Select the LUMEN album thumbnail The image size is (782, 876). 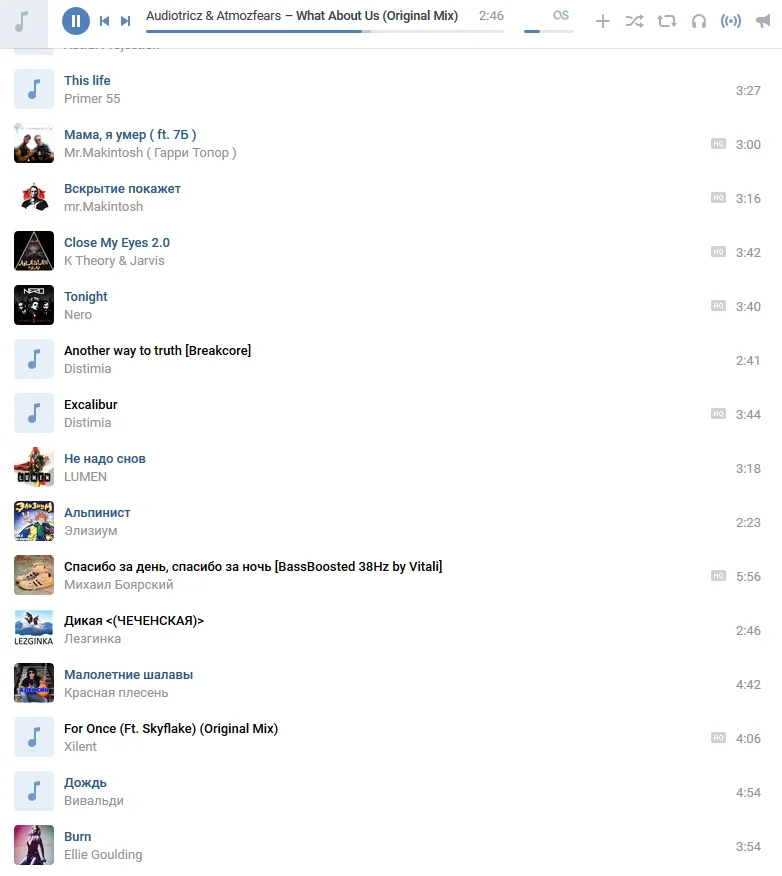click(34, 467)
